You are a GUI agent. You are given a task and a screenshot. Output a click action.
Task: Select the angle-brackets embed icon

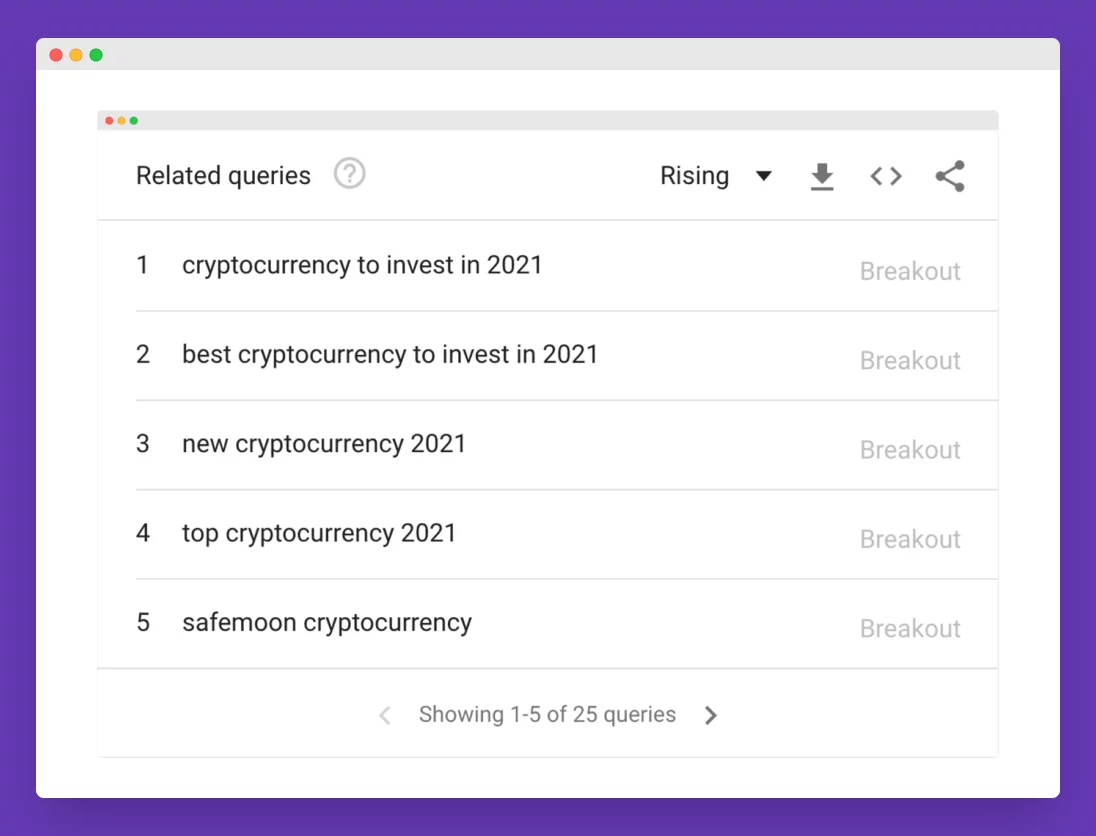(885, 175)
